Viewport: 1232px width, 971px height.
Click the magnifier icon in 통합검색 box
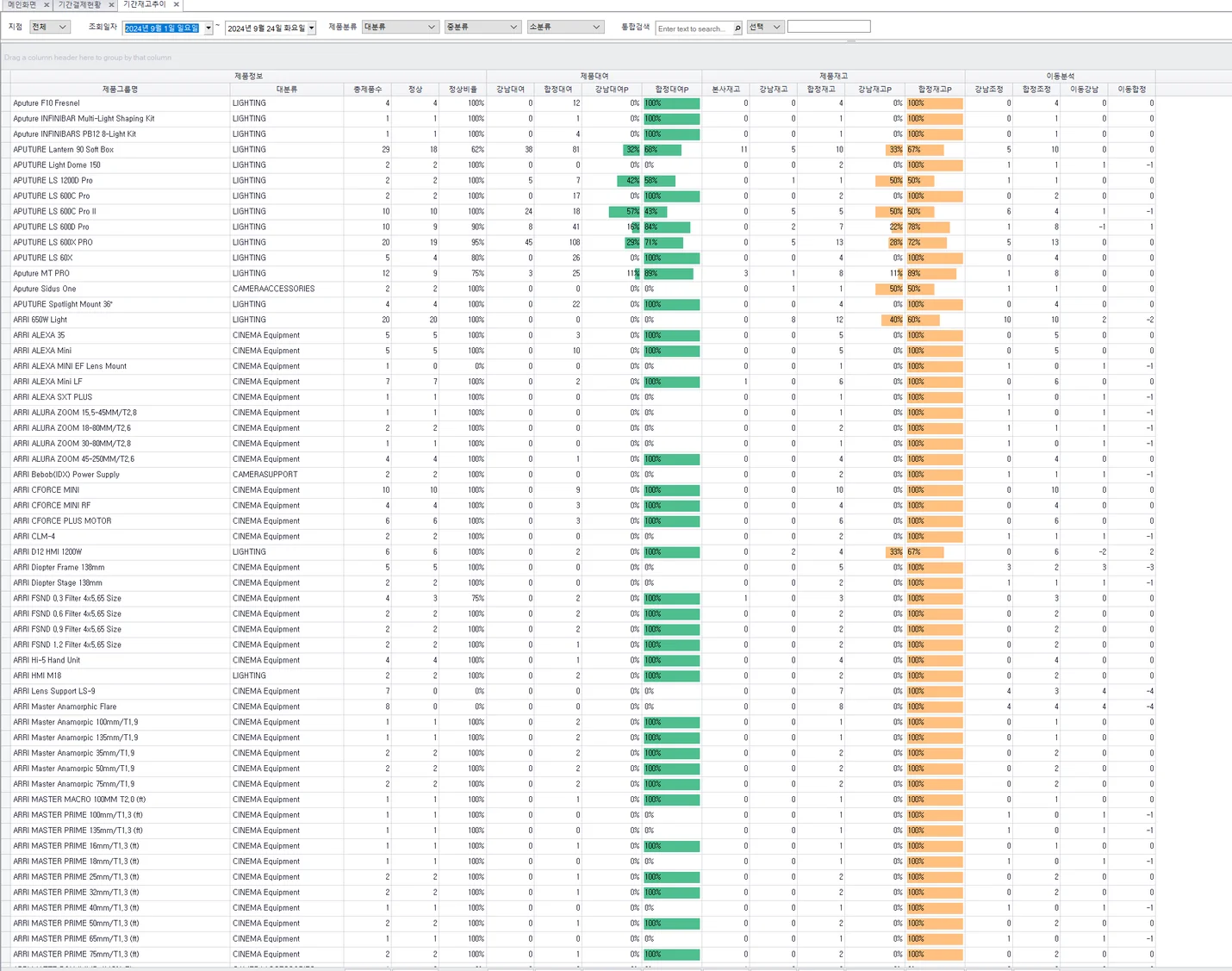point(737,28)
